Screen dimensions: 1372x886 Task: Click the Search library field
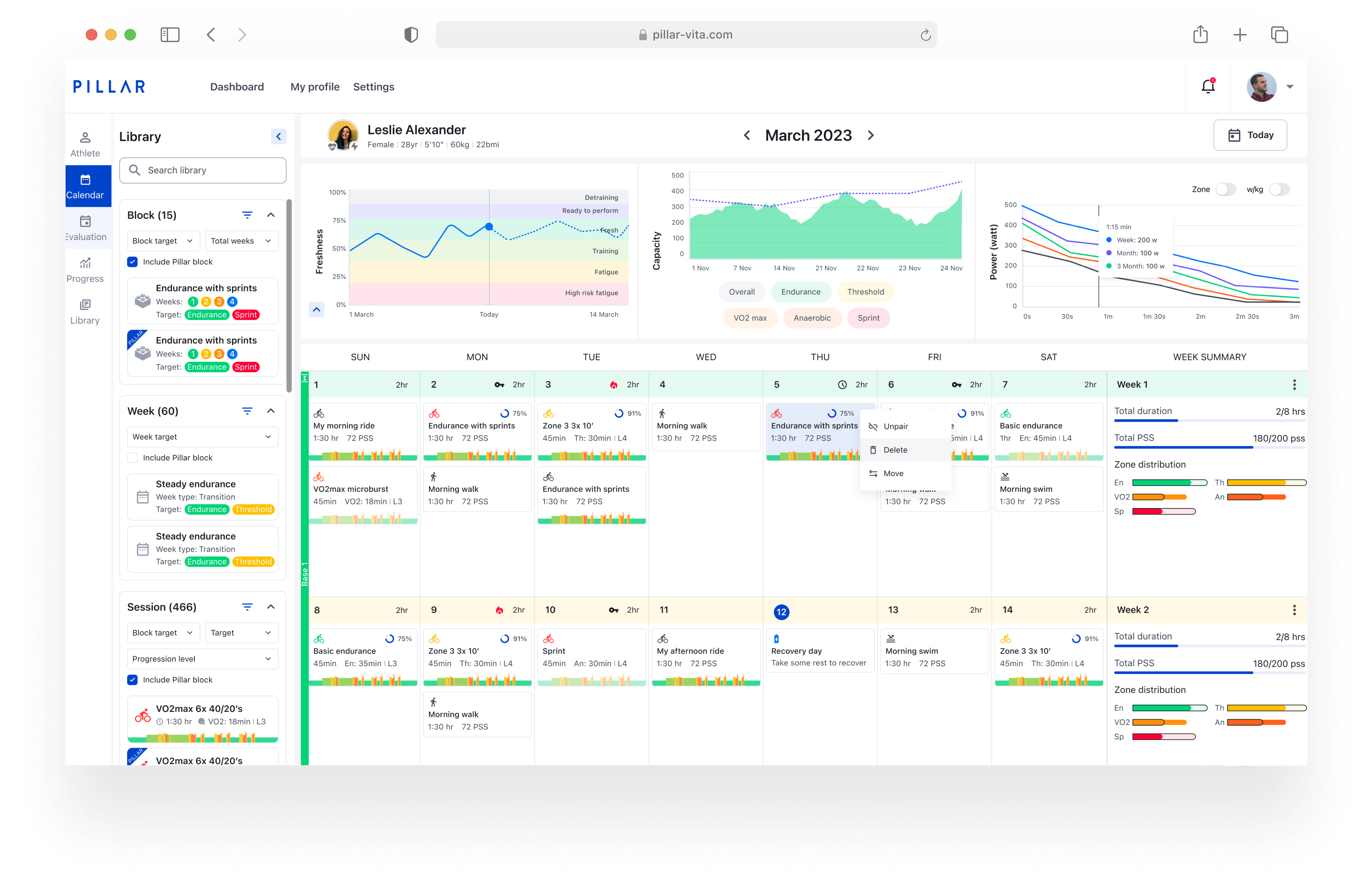pyautogui.click(x=202, y=170)
